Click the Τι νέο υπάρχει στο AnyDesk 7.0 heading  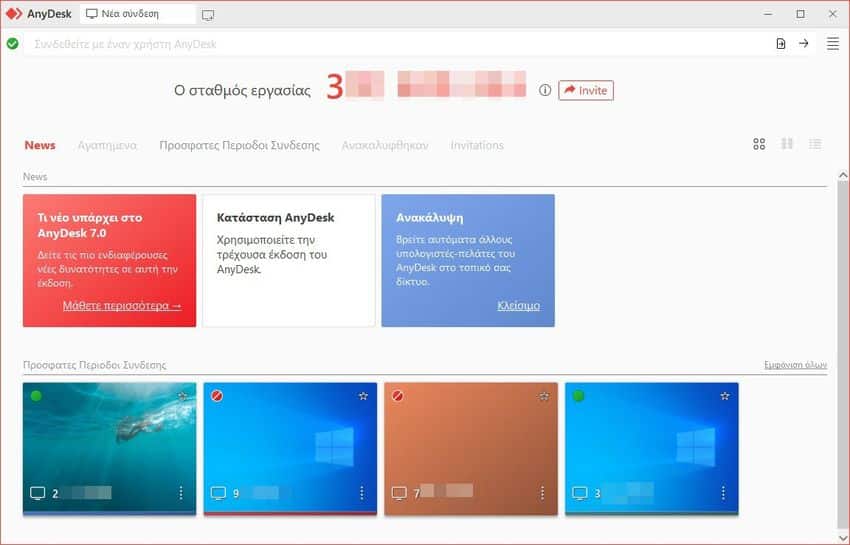[x=90, y=225]
